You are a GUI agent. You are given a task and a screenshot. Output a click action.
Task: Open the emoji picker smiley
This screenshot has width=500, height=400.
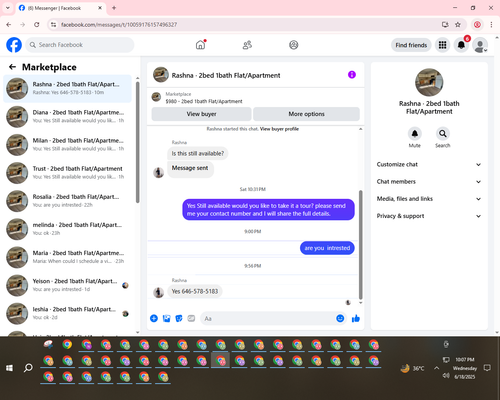coord(340,318)
